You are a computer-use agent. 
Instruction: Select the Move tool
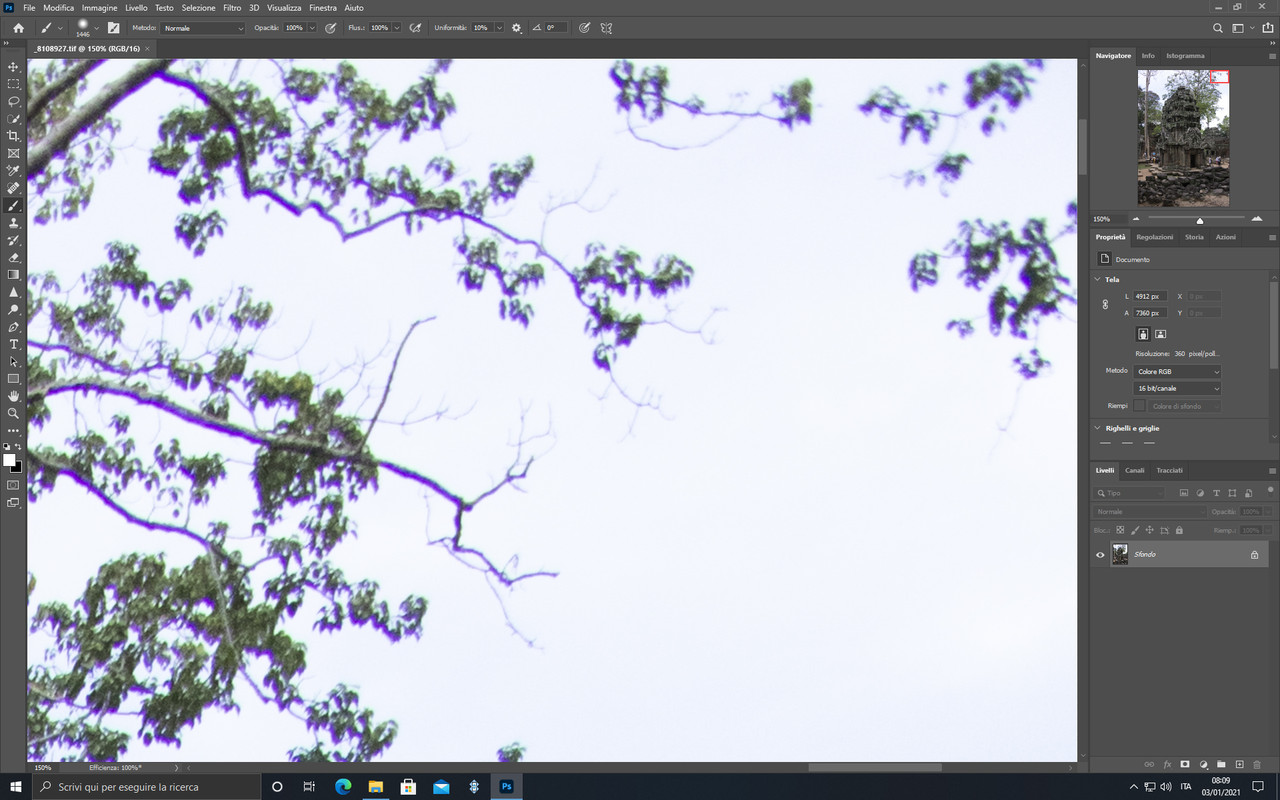point(13,67)
